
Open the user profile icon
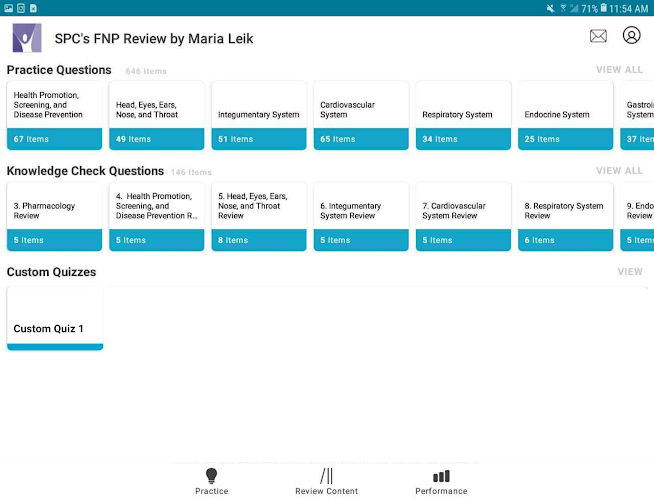coord(631,35)
